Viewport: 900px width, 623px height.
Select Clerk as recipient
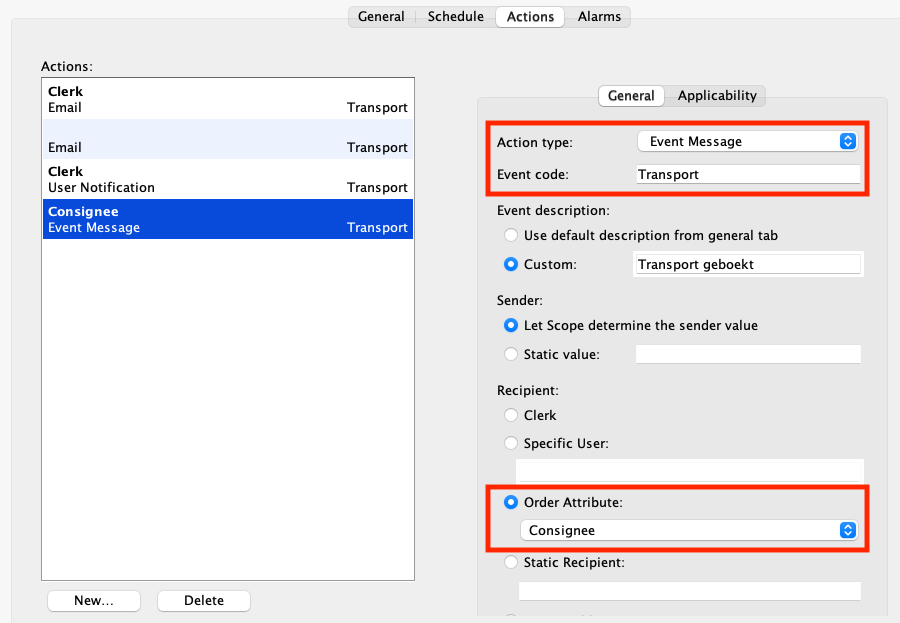click(x=512, y=415)
